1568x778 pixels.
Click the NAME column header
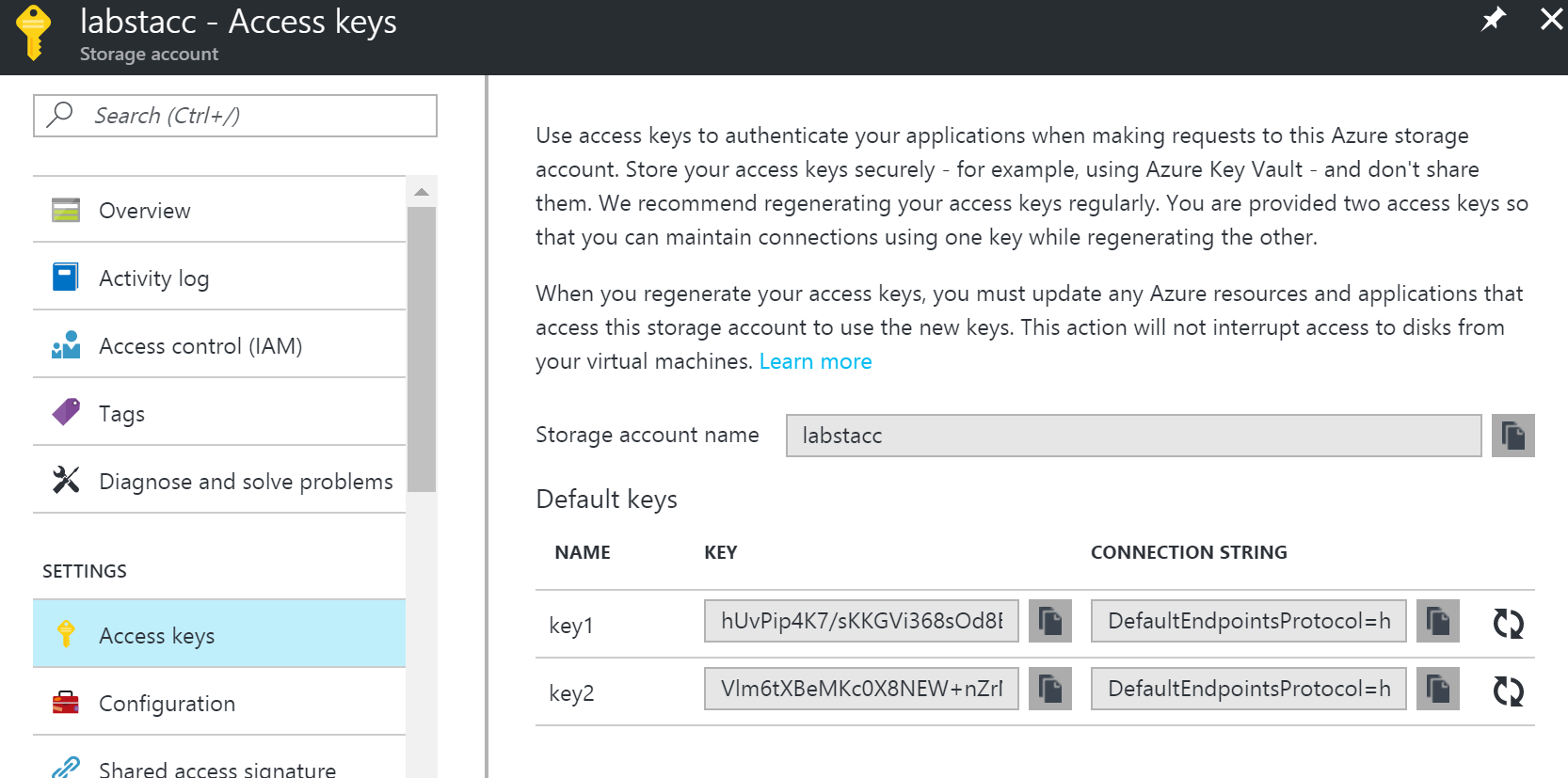[583, 552]
